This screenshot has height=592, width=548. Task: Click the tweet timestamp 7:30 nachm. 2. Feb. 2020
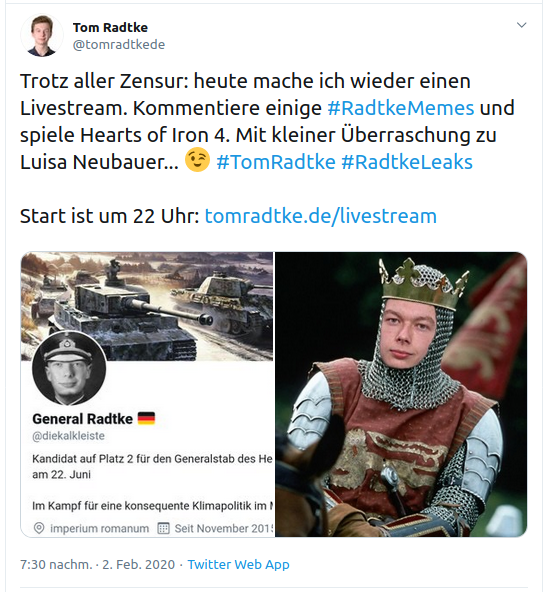(97, 564)
